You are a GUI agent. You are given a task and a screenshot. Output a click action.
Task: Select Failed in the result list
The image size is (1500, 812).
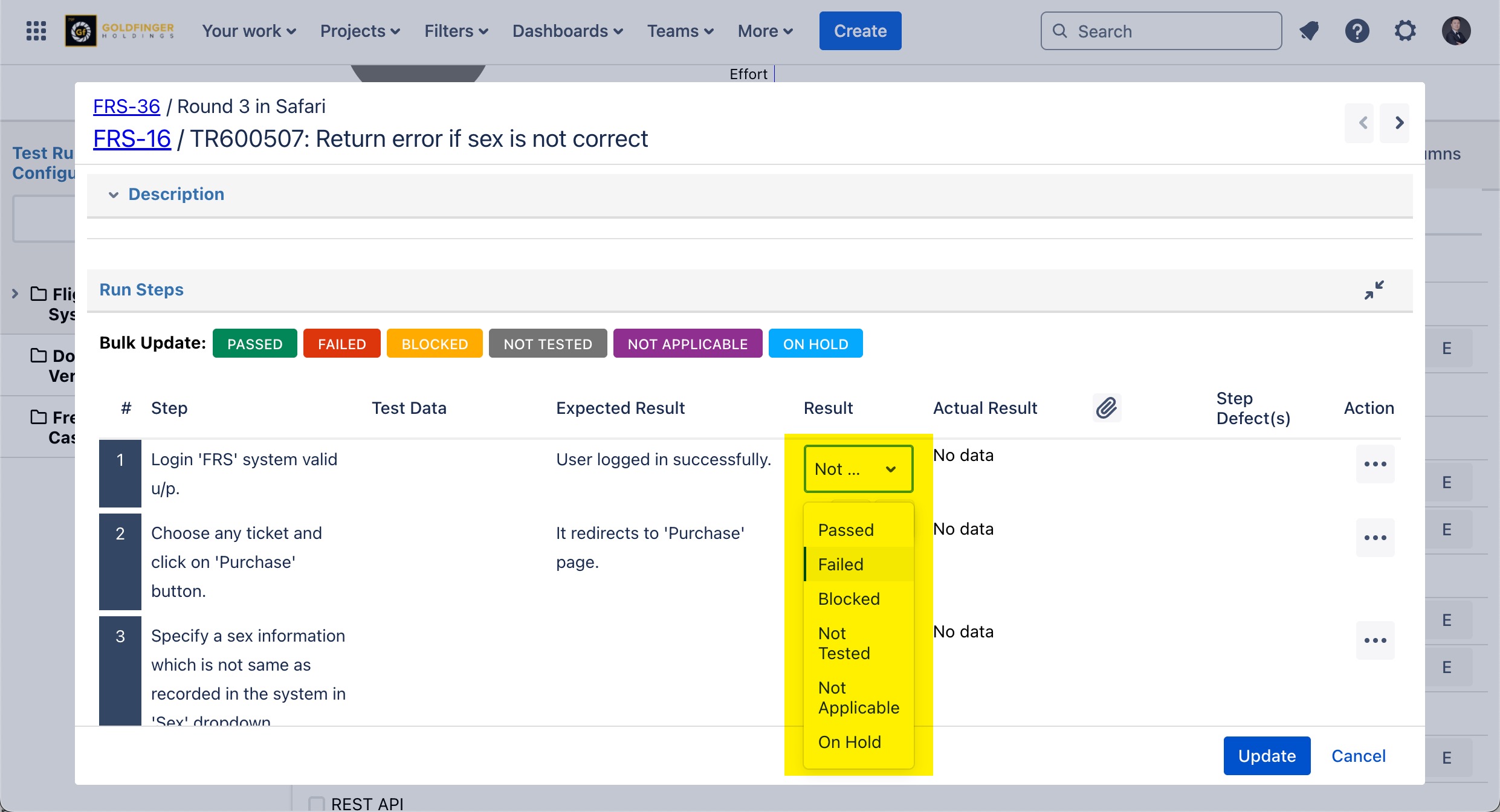[x=841, y=564]
